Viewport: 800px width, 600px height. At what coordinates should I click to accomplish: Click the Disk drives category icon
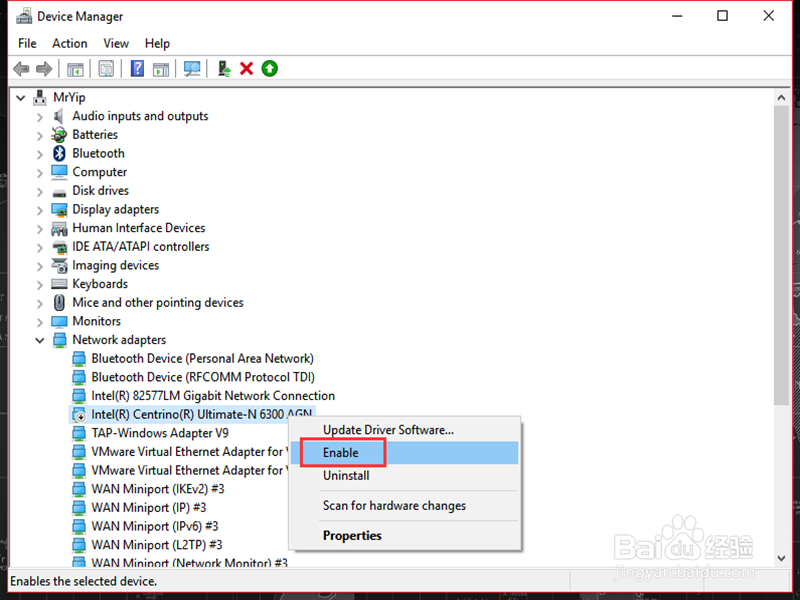(59, 192)
